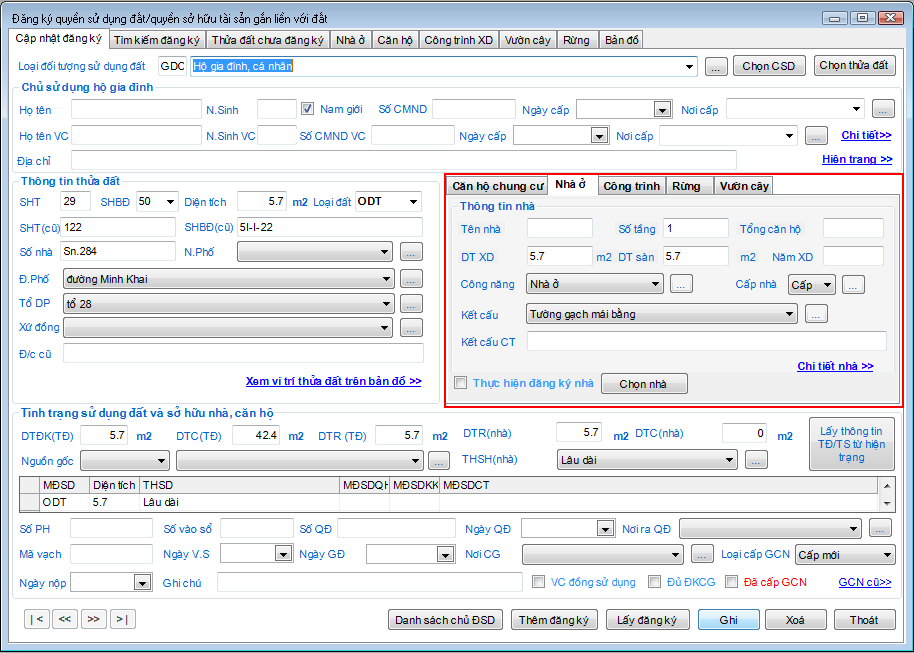Go to first record navigation button
The image size is (914, 653).
(36, 620)
